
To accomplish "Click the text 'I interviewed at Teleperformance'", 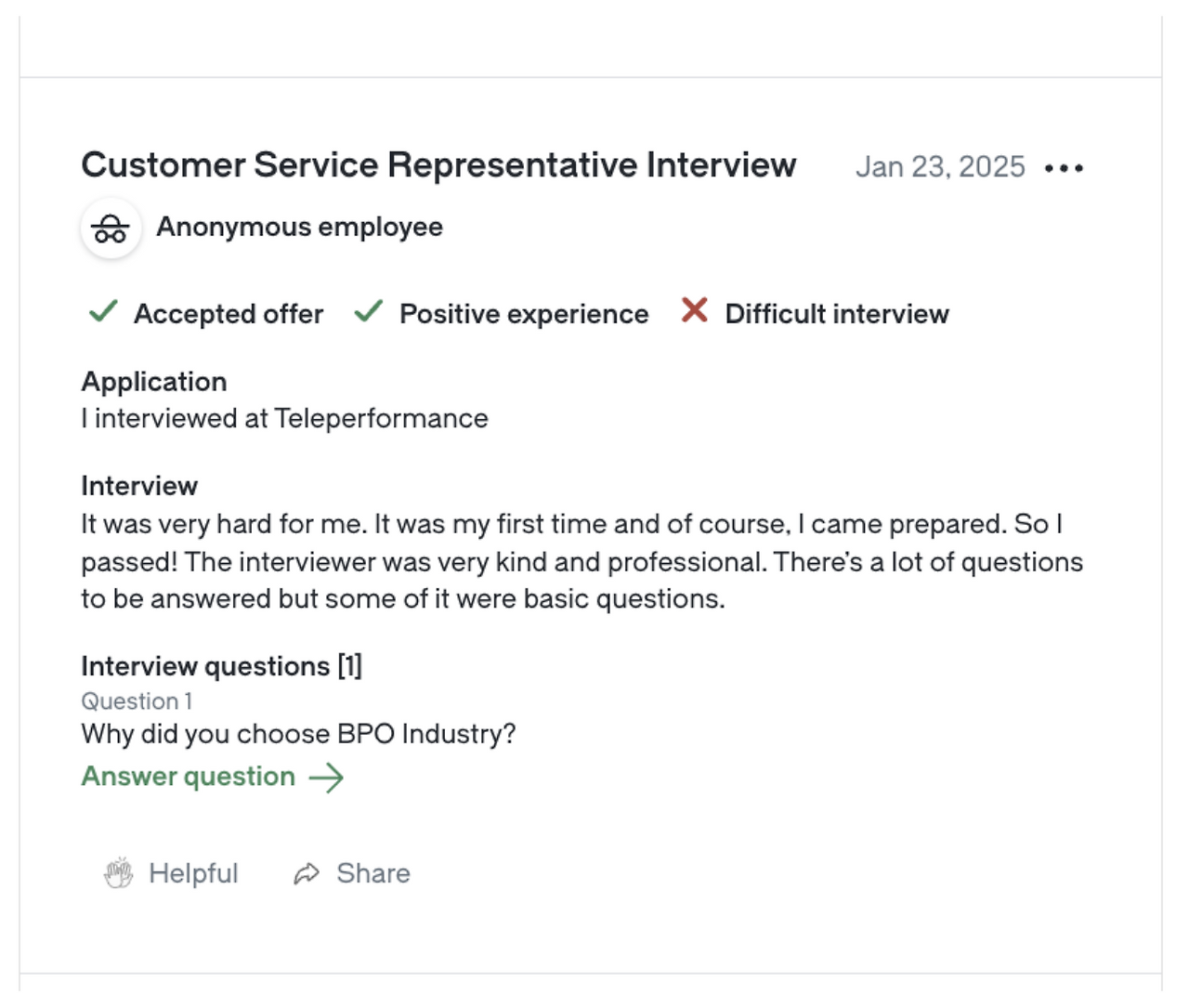I will point(284,419).
